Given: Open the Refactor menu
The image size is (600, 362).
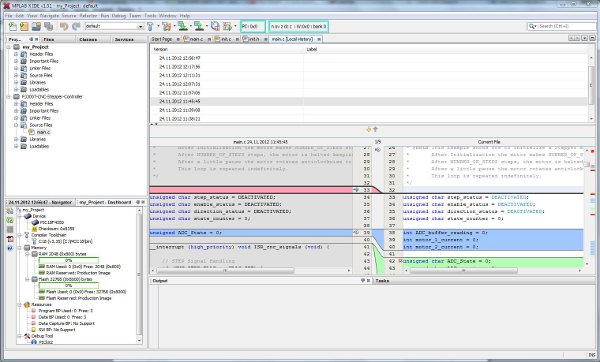Looking at the screenshot, I should pos(88,16).
